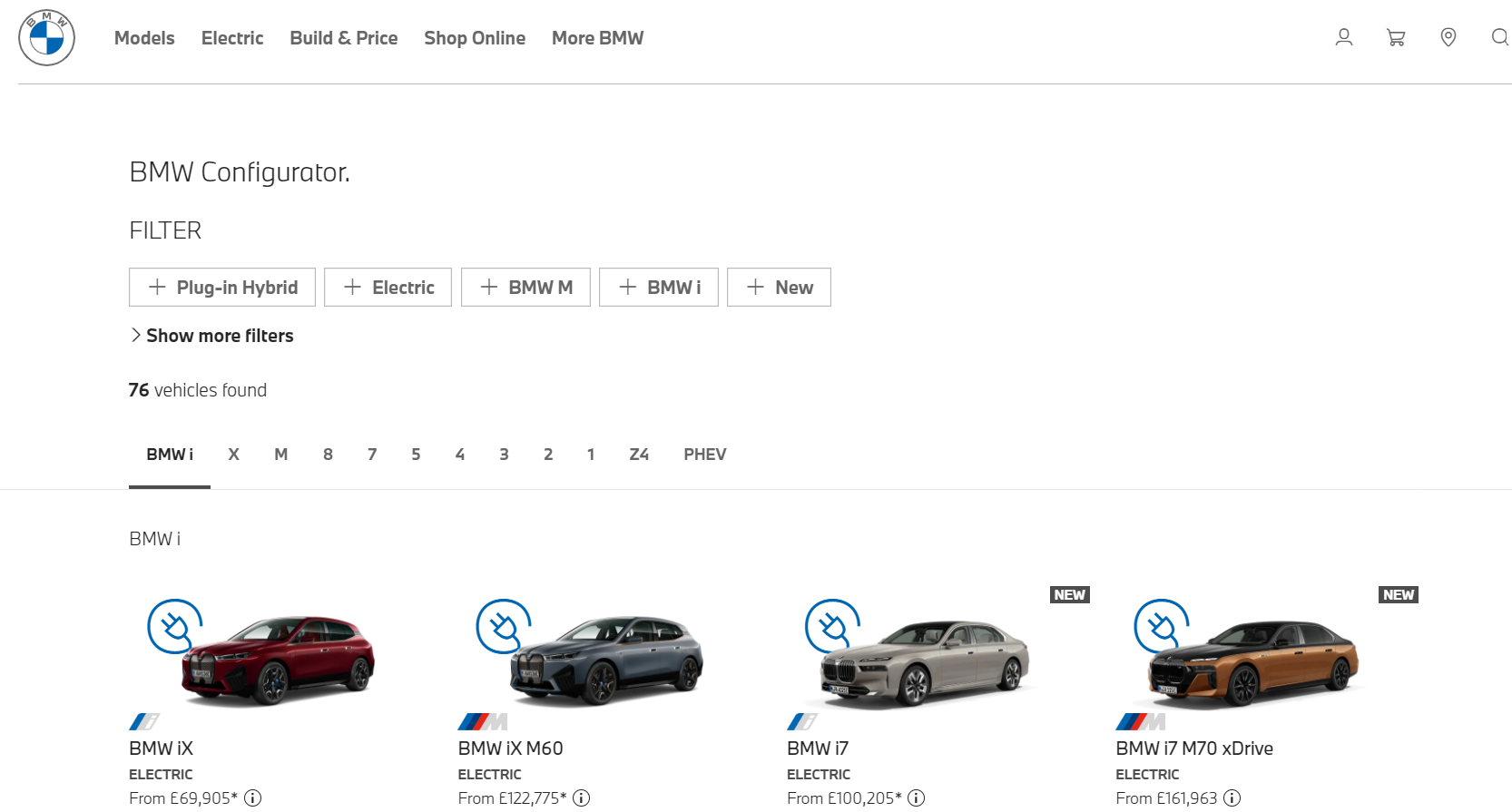The width and height of the screenshot is (1512, 812).
Task: Switch to the 5 series tab
Action: click(x=416, y=455)
